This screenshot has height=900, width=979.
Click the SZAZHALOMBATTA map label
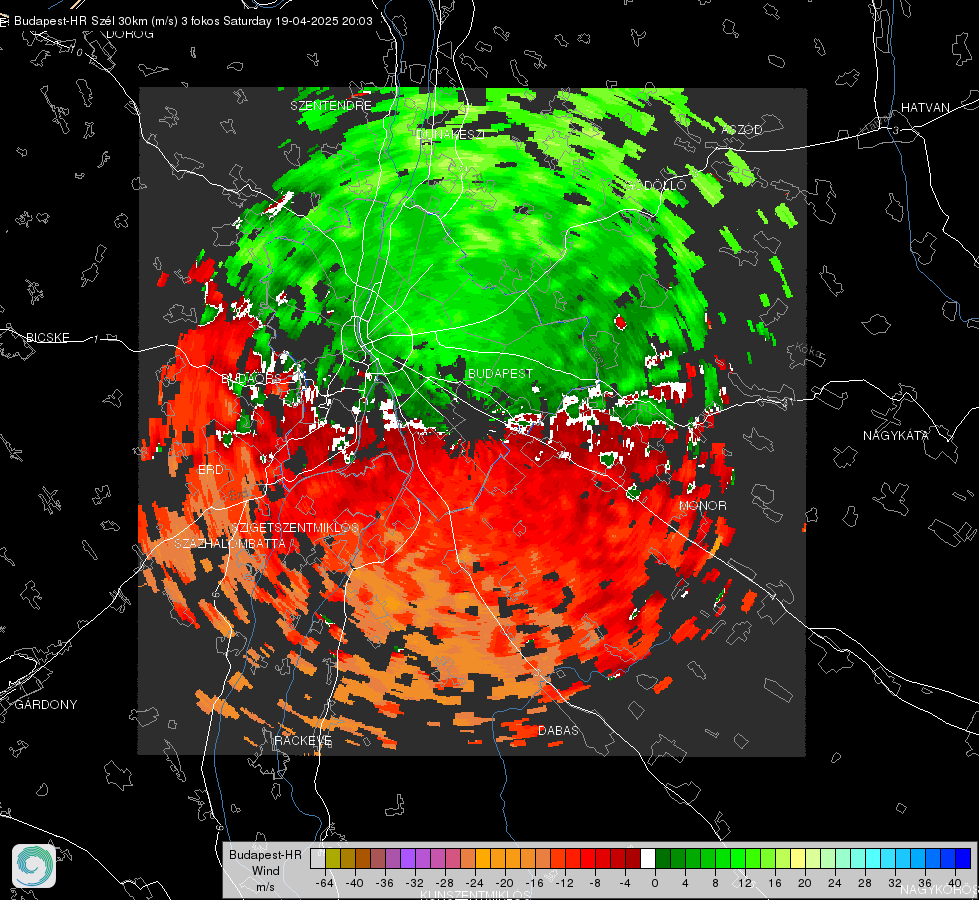[230, 543]
